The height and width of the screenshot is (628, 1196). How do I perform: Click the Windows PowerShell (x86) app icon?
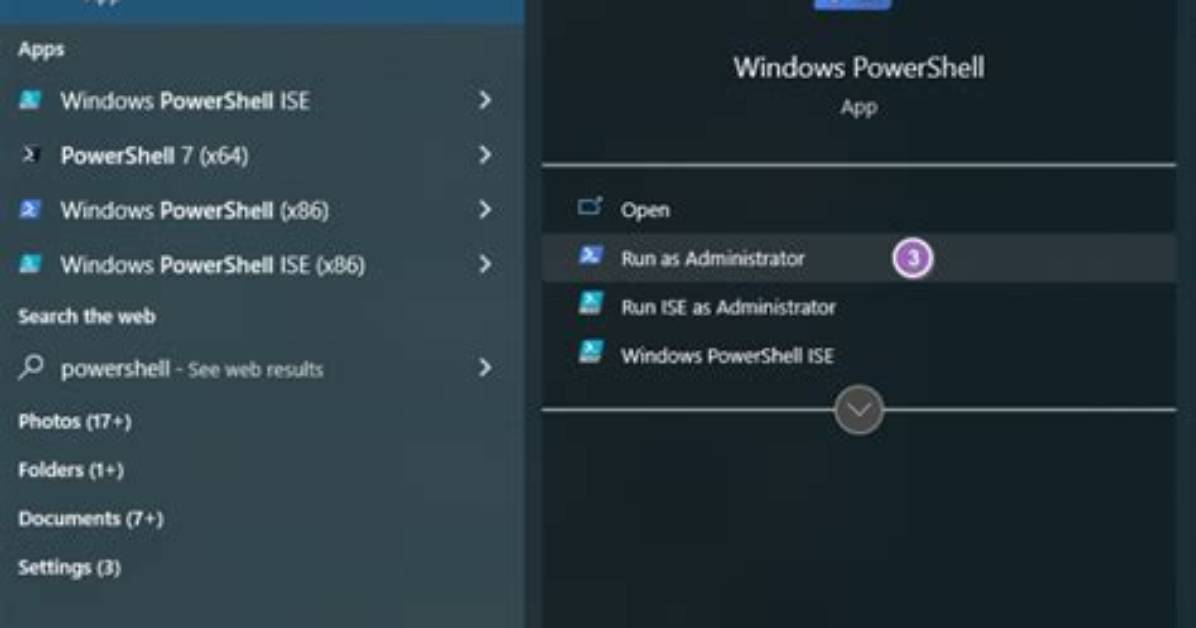coord(31,210)
